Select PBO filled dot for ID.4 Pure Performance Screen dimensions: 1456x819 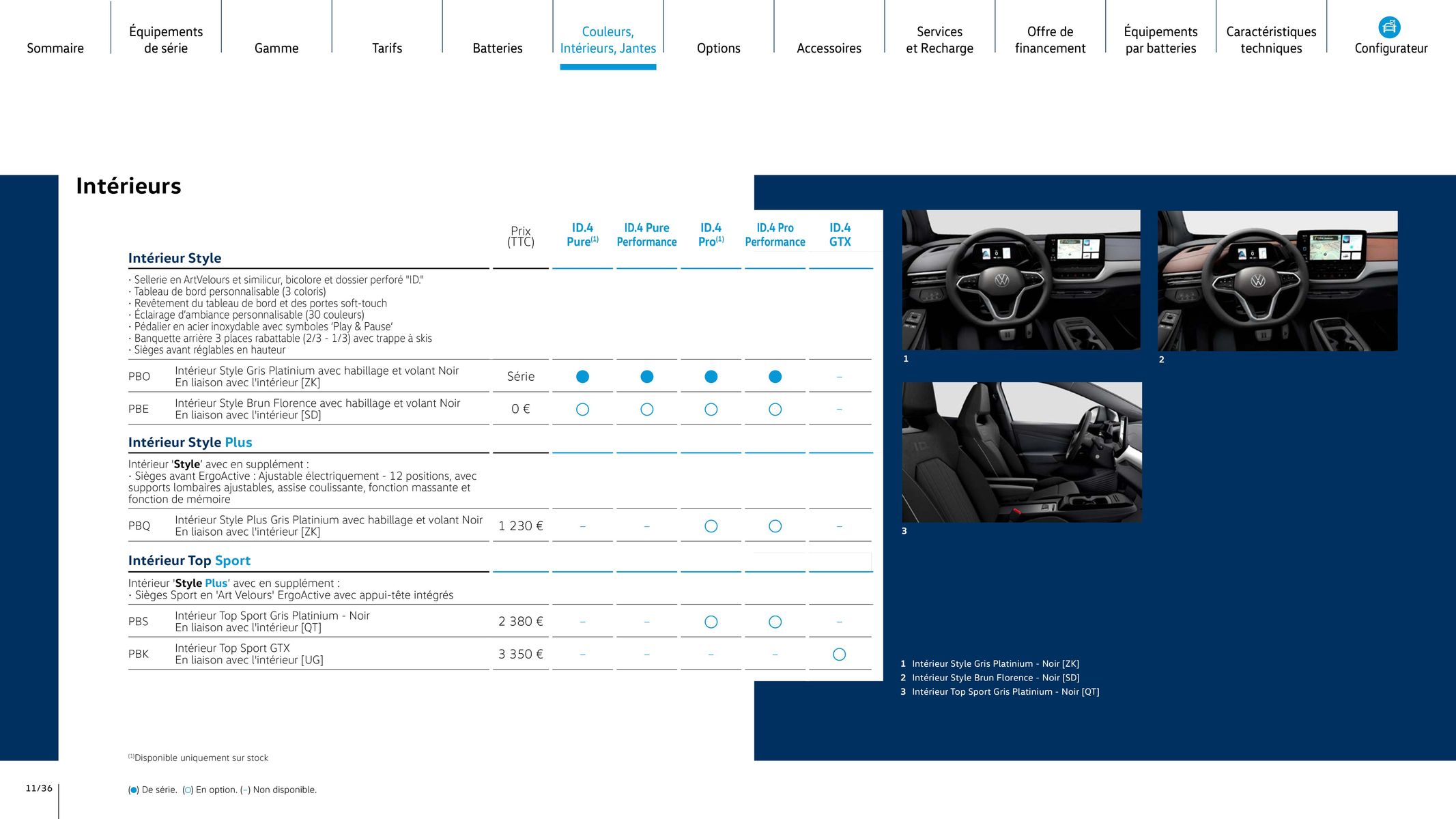647,377
